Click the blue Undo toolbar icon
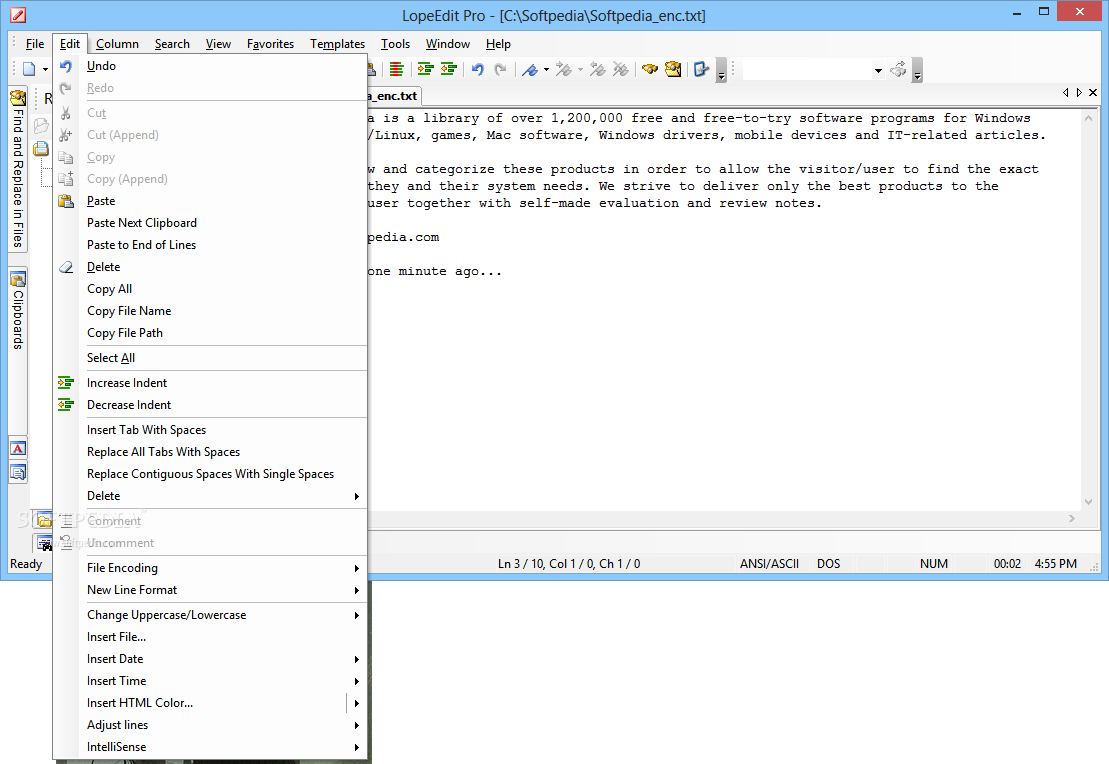This screenshot has width=1109, height=764. tap(478, 69)
